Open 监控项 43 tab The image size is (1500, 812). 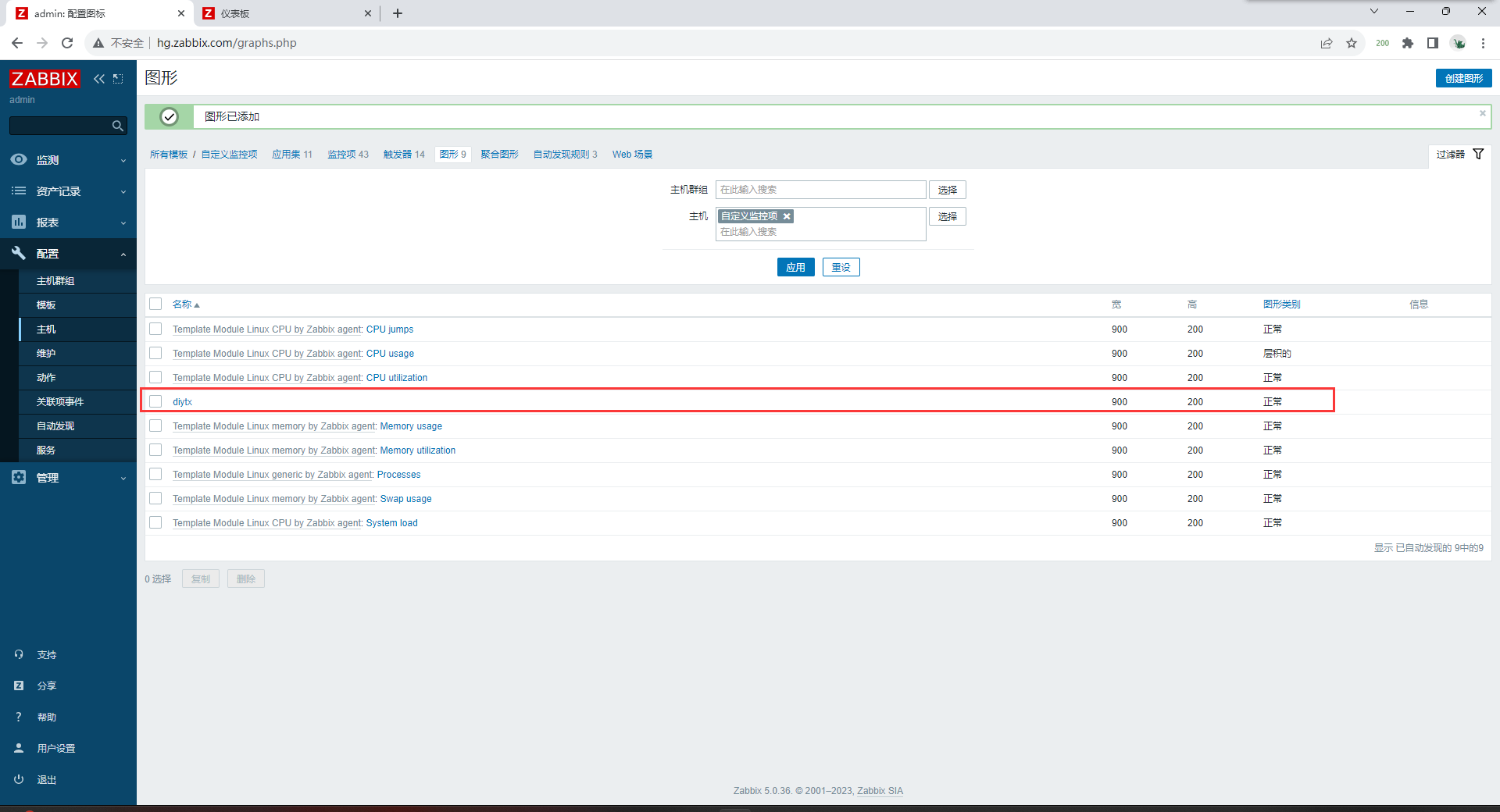[x=348, y=155]
